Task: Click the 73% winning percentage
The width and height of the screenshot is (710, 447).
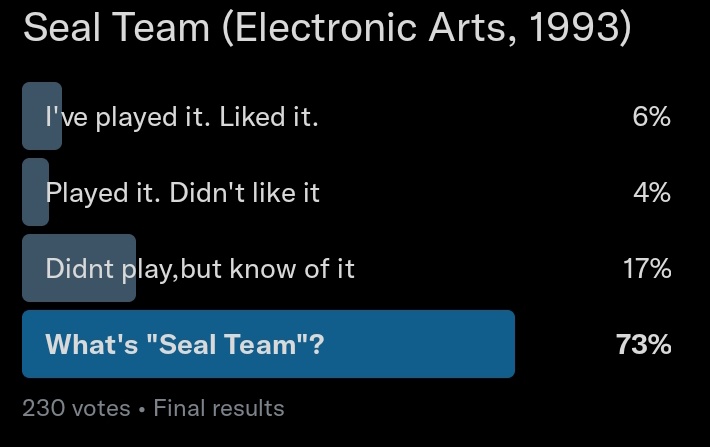Action: pos(643,345)
